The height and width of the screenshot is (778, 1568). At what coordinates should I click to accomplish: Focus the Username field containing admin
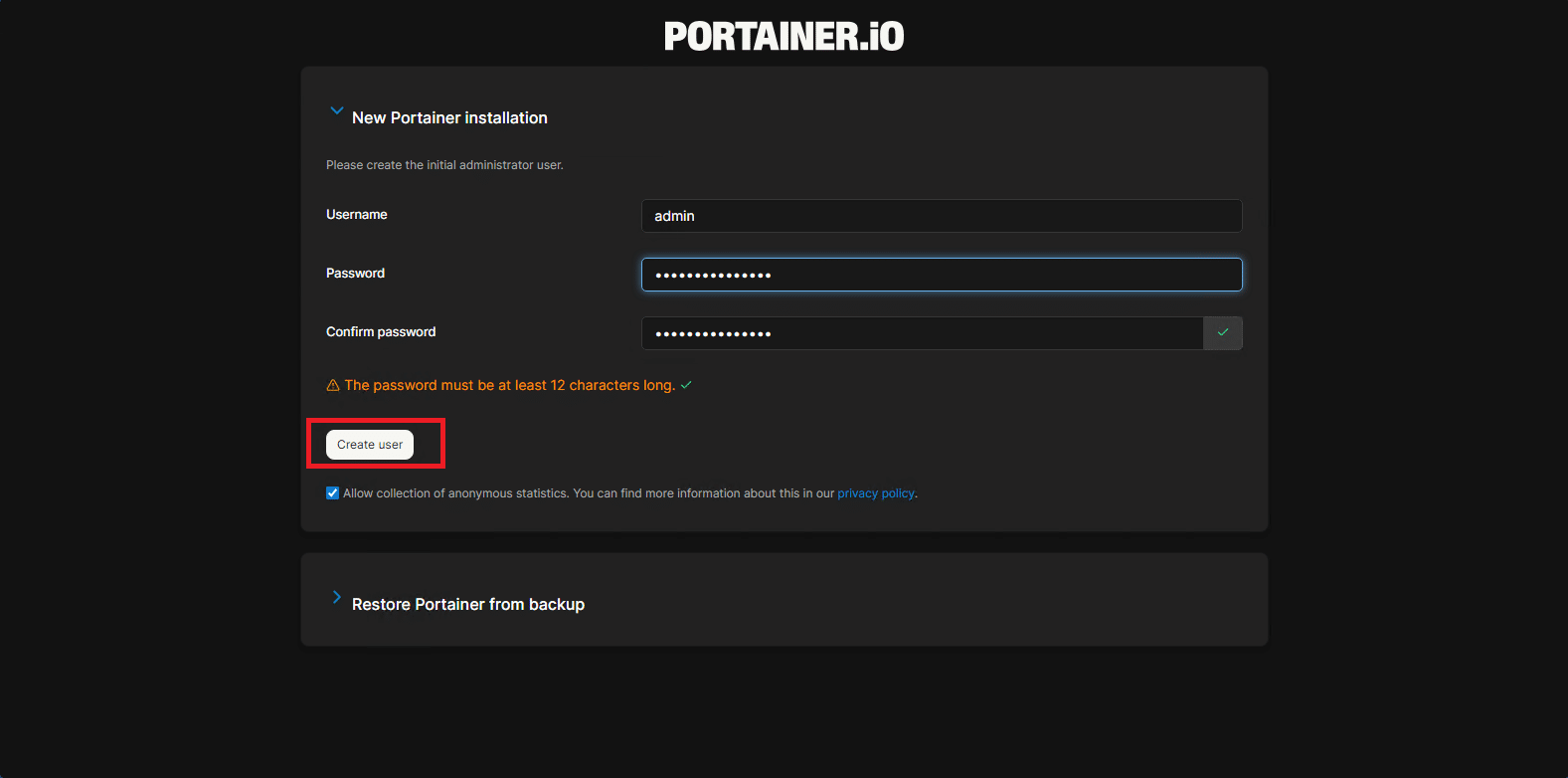pos(941,216)
